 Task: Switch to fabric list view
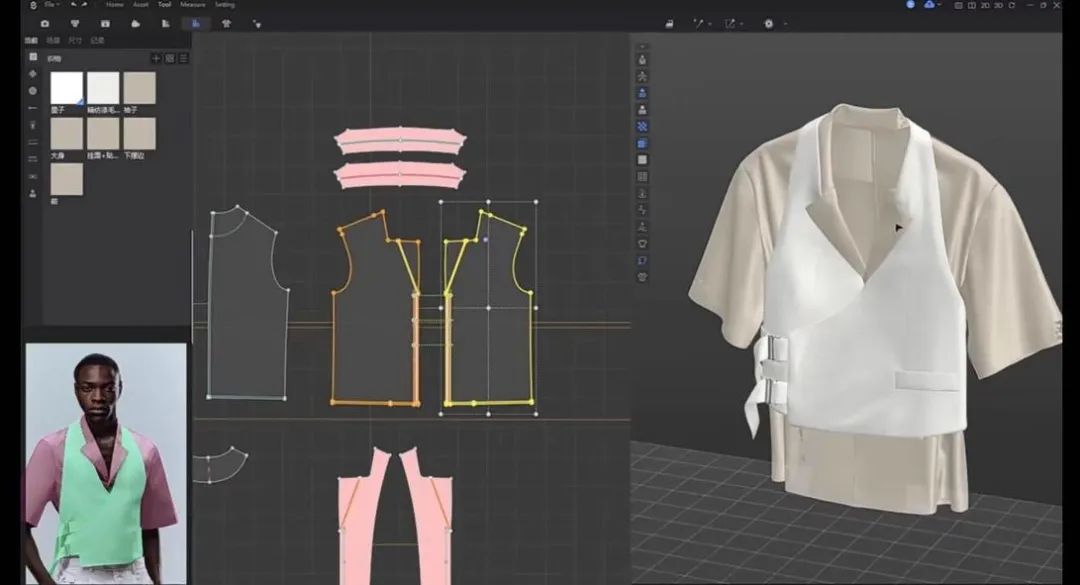click(x=183, y=59)
